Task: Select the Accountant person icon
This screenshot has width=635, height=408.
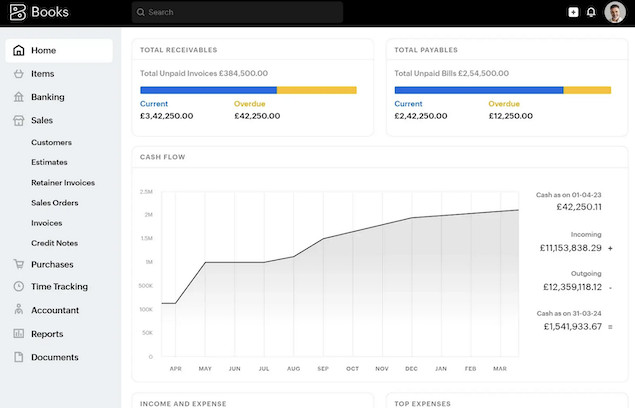Action: click(x=18, y=310)
